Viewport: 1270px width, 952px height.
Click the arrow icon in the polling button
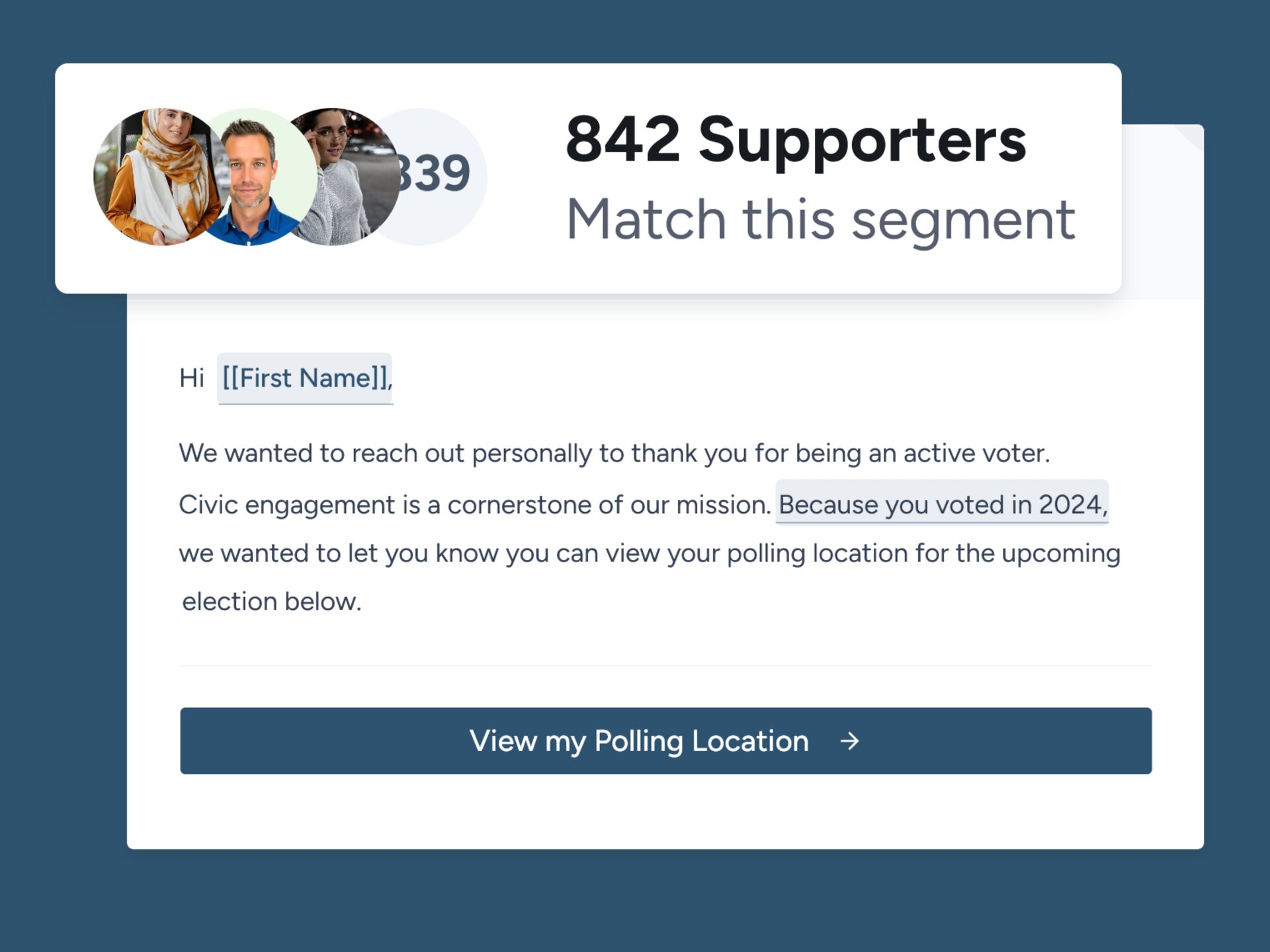click(x=849, y=741)
